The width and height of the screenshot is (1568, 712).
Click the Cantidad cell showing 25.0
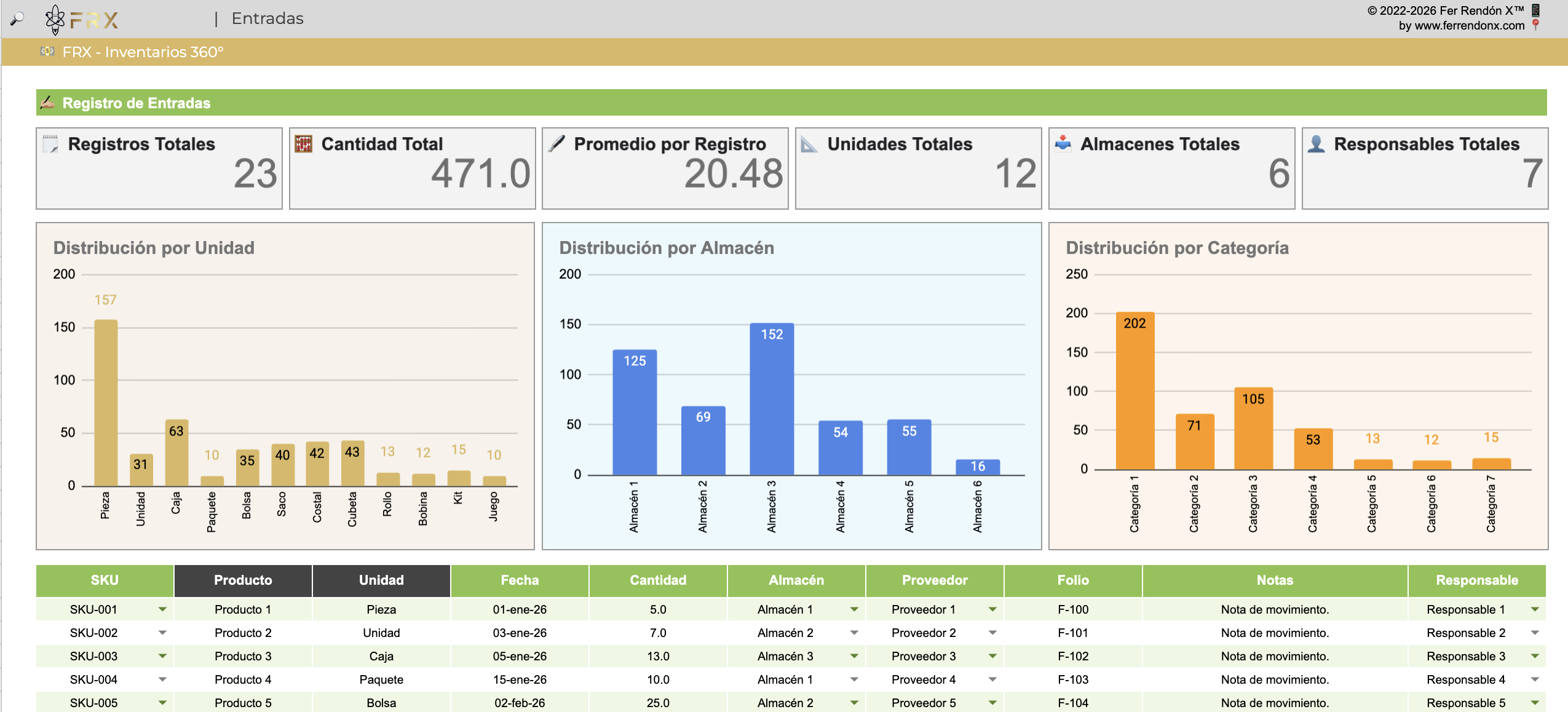point(658,703)
